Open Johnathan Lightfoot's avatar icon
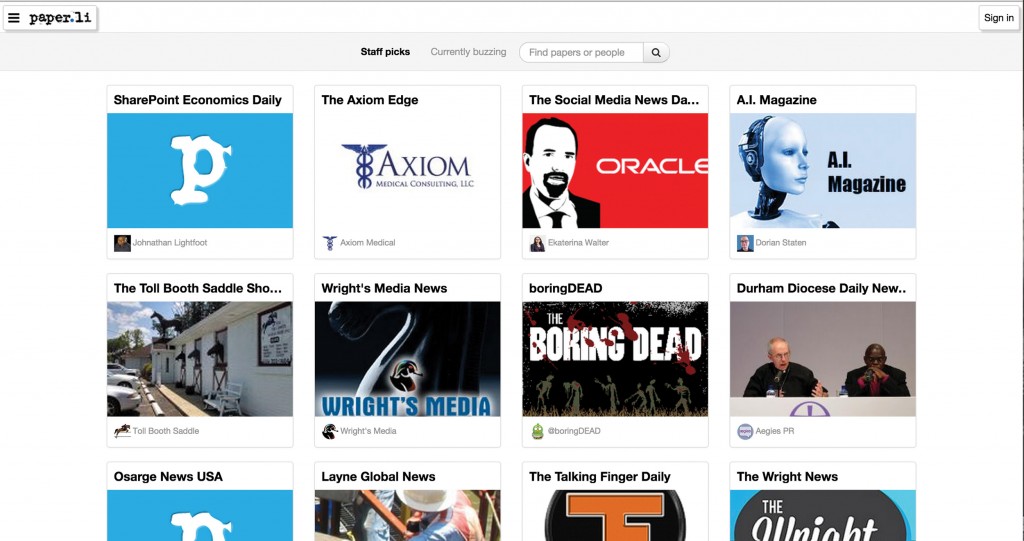 [122, 243]
